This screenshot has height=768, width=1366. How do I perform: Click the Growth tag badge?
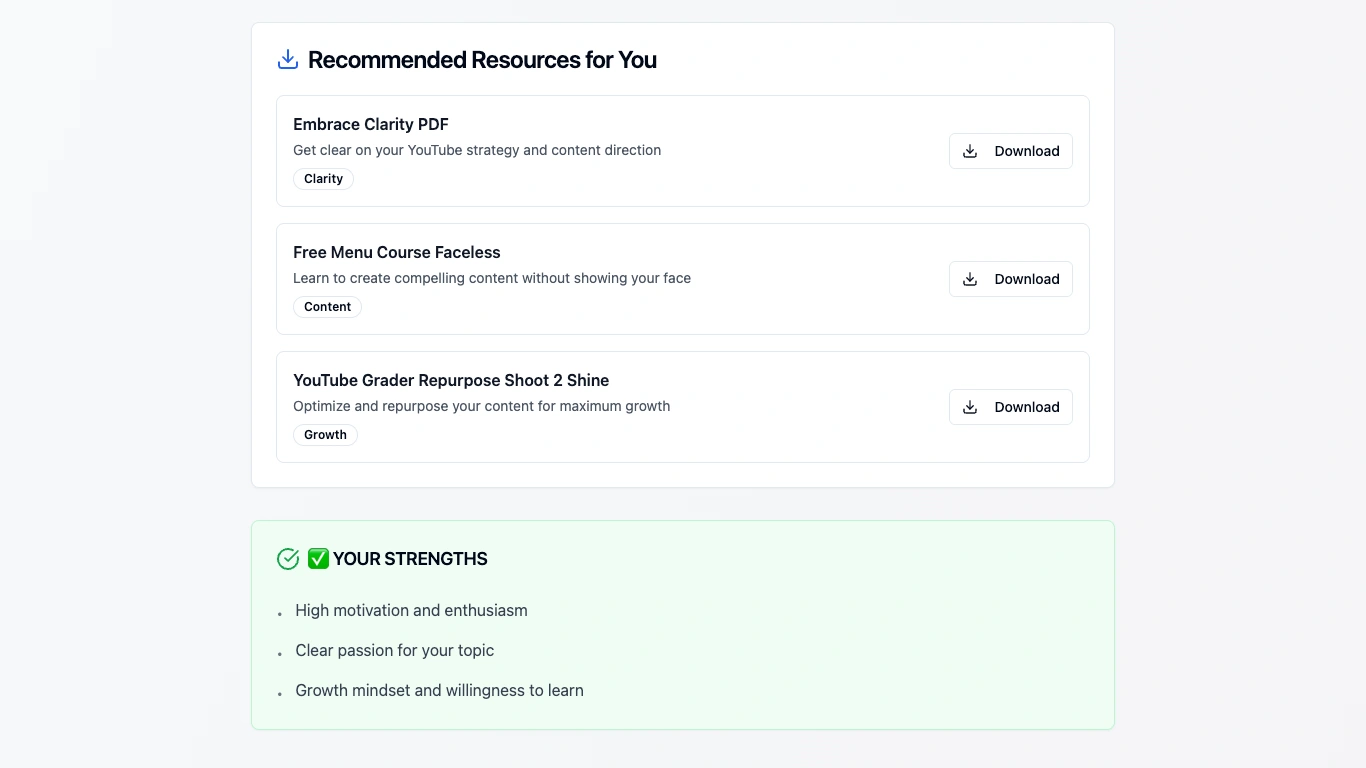coord(325,435)
